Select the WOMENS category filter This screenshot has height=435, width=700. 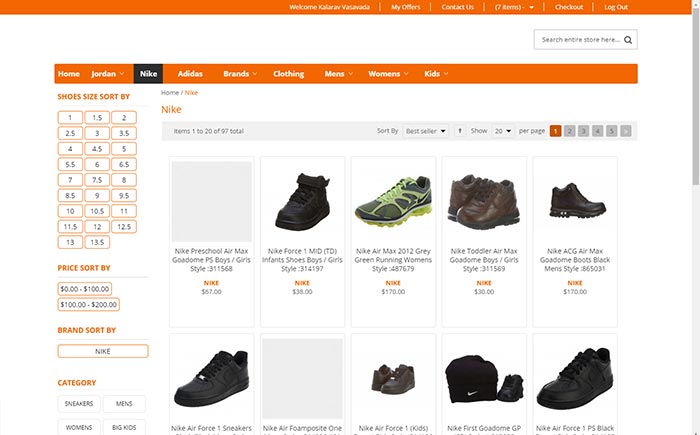(x=79, y=427)
